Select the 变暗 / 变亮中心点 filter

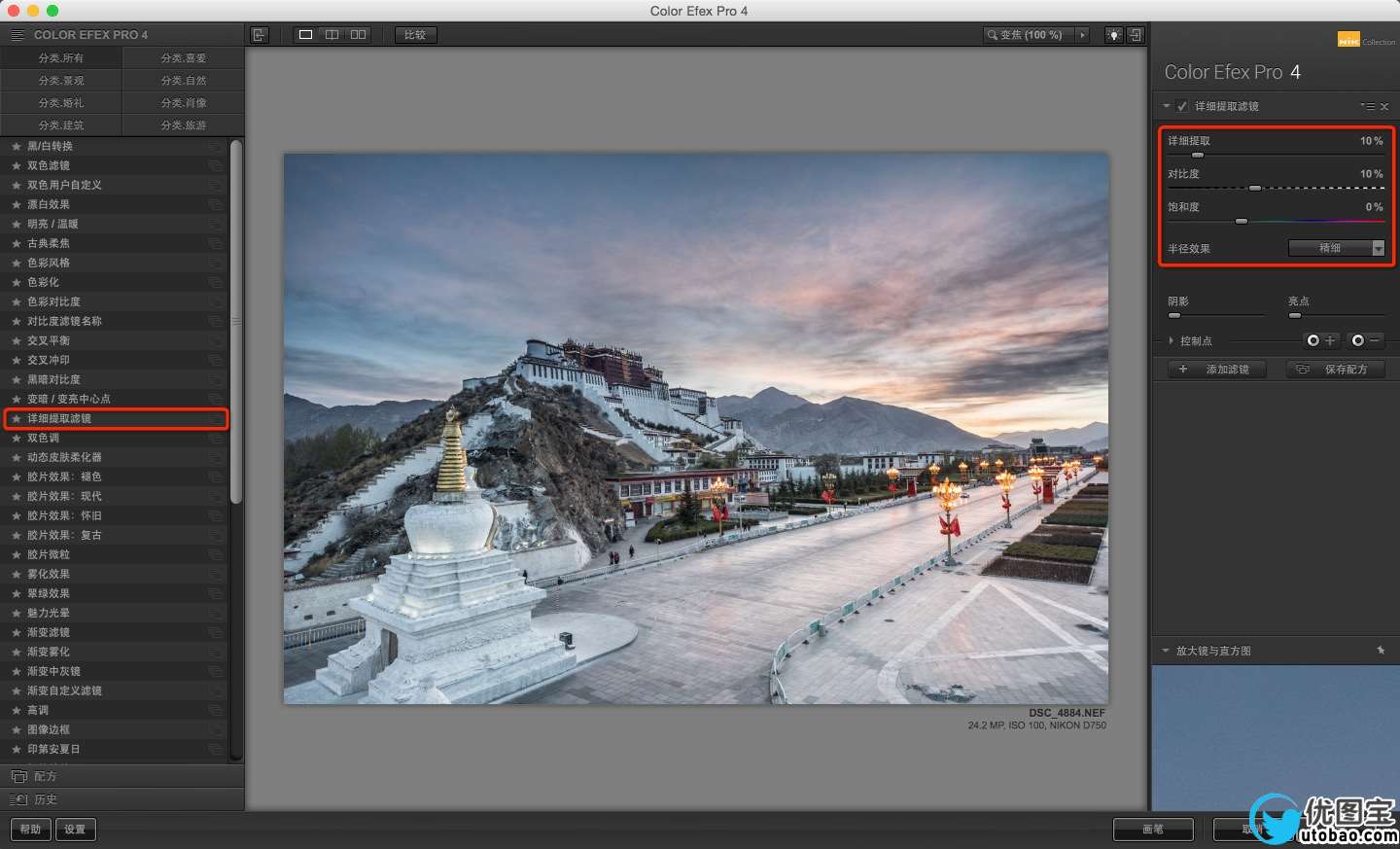116,399
